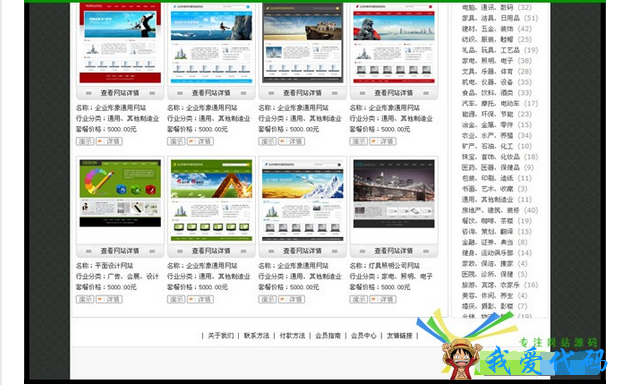Click the 演示 demo button for 平面设计网站
Image resolution: width=625 pixels, height=385 pixels.
point(85,299)
